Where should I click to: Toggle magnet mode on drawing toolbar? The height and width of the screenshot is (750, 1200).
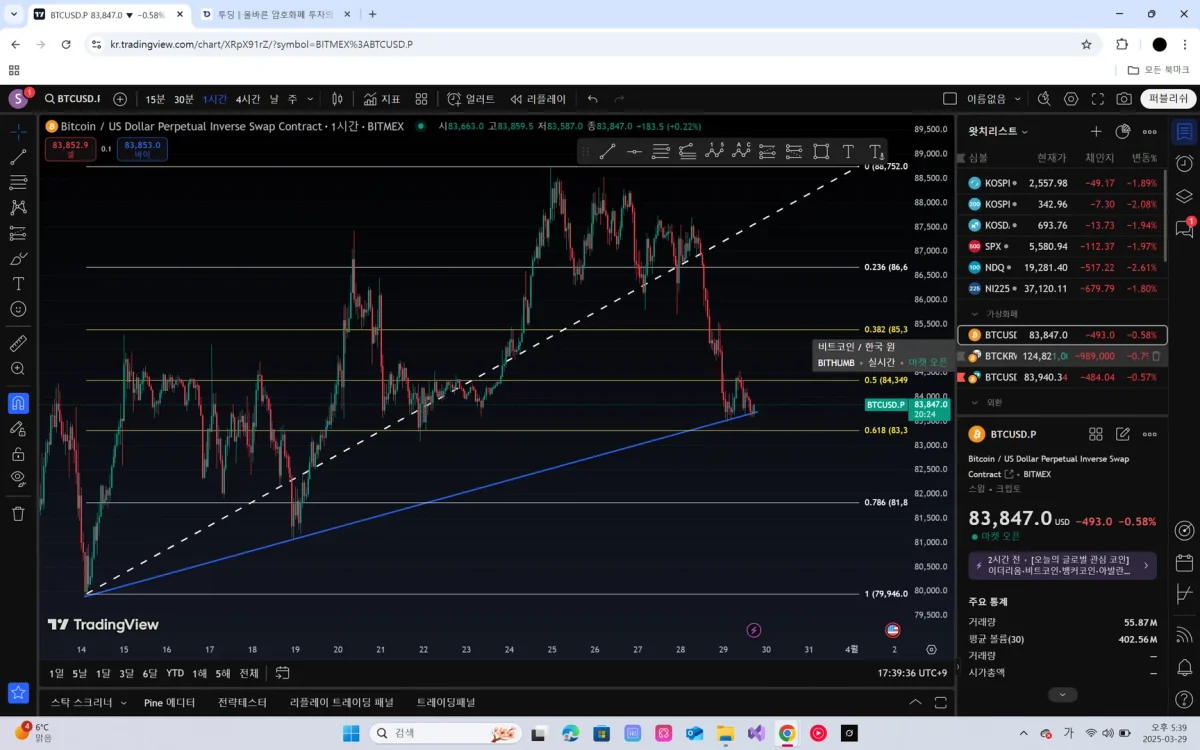coord(18,403)
